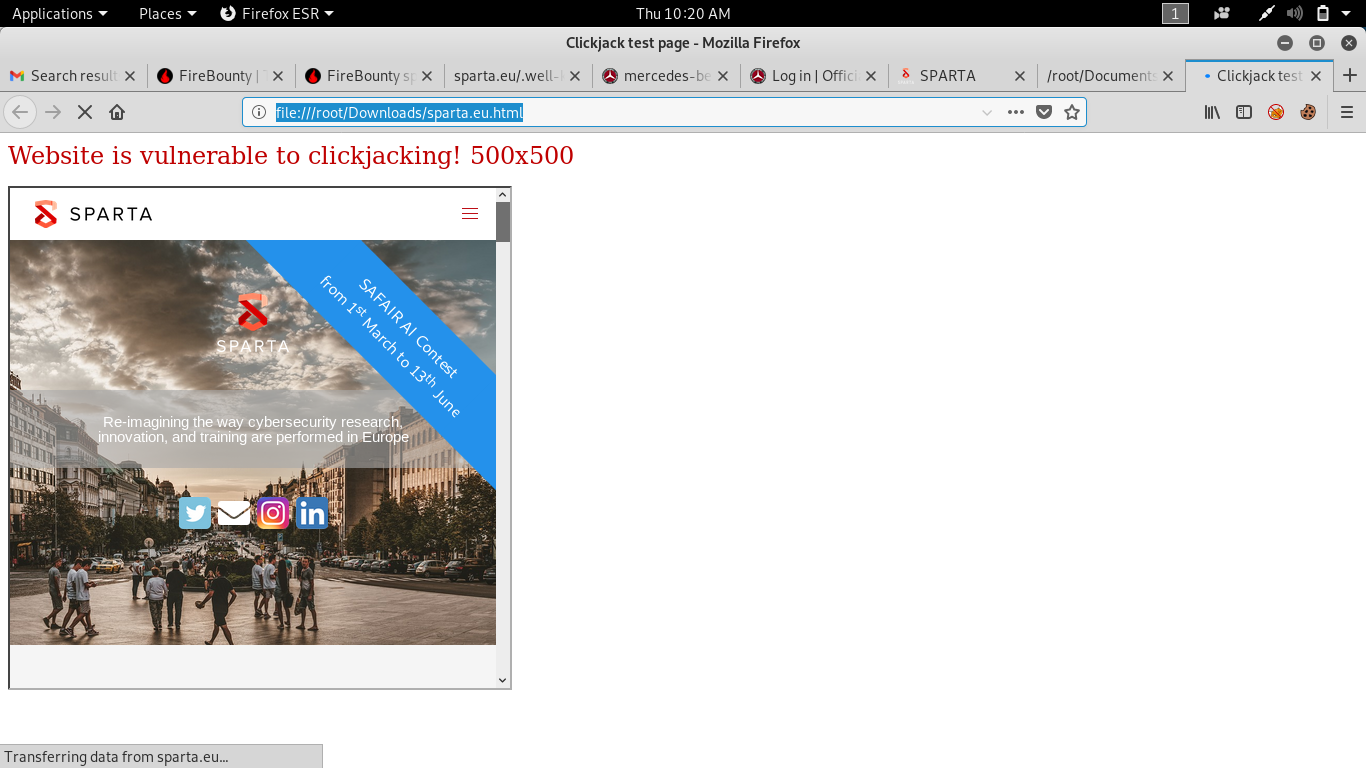Screen dimensions: 1366x768
Task: Click the Twitter icon in the framed page
Action: click(195, 513)
